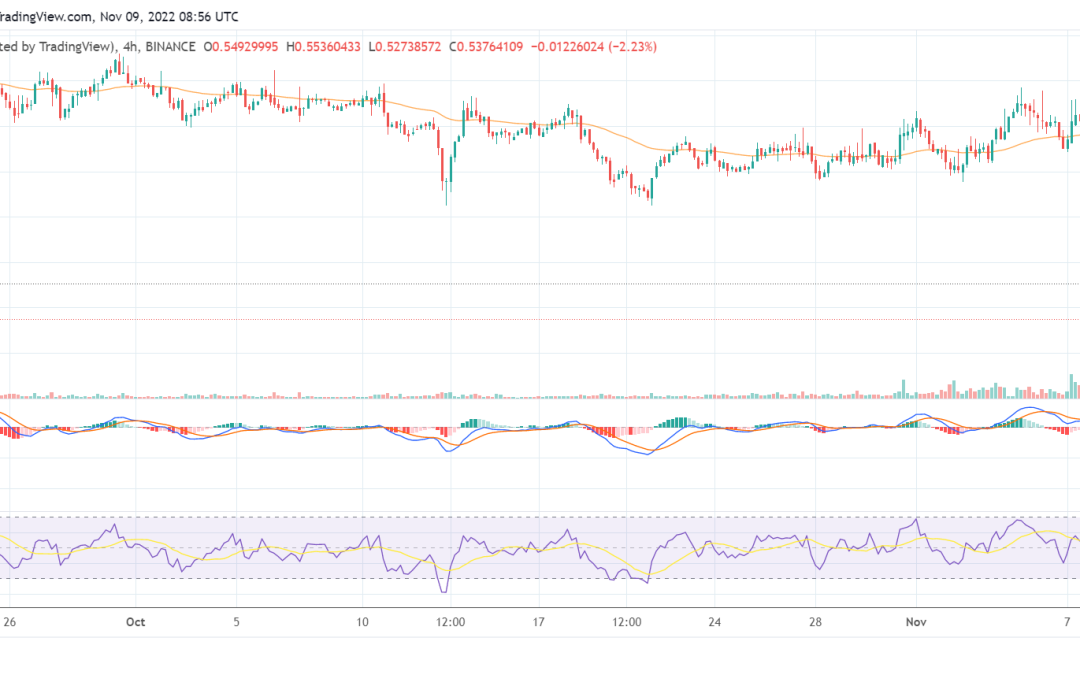The image size is (1080, 675).
Task: Click the open price value O0.54929995
Action: (x=241, y=47)
